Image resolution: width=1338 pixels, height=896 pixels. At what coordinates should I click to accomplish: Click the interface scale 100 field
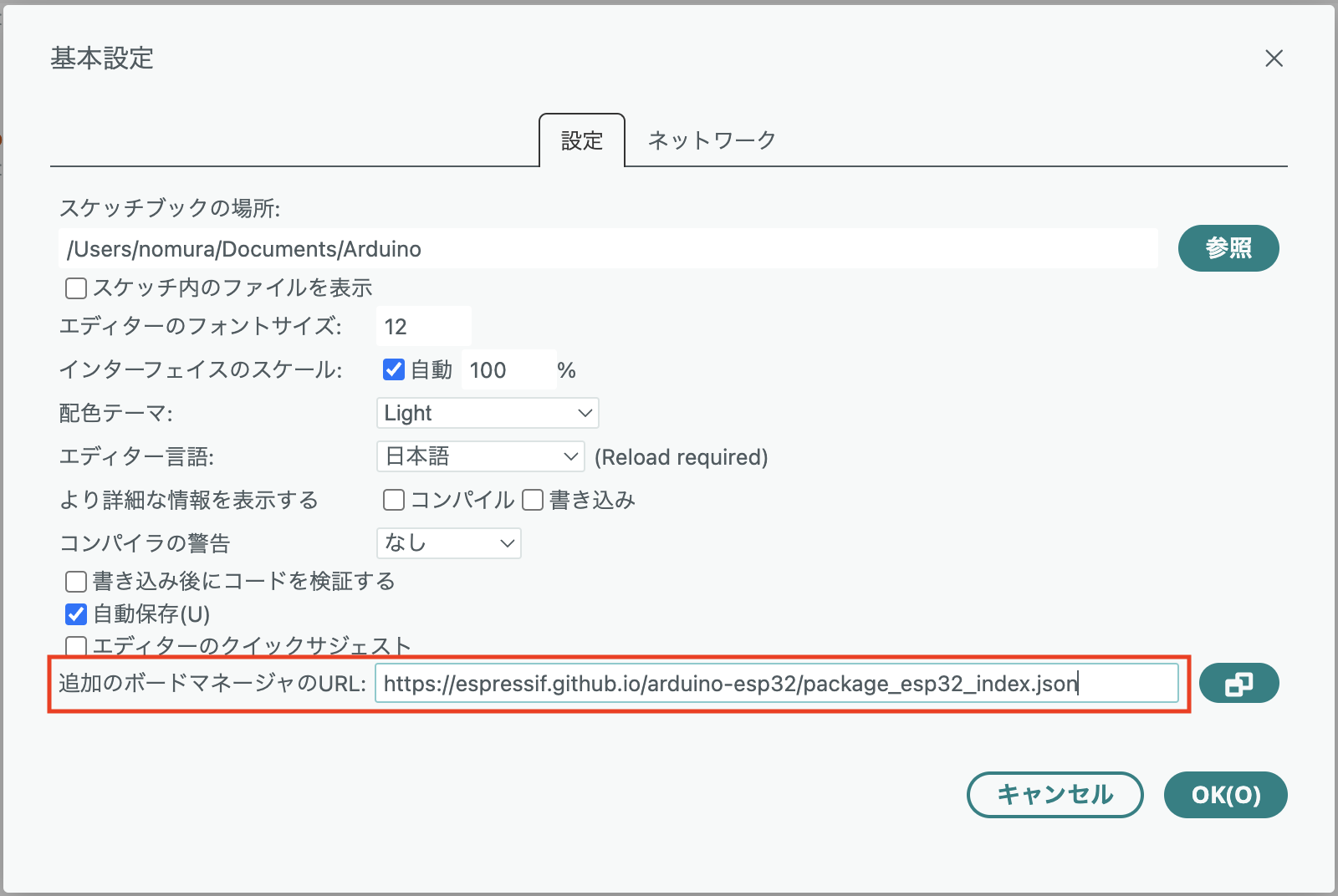tap(508, 369)
